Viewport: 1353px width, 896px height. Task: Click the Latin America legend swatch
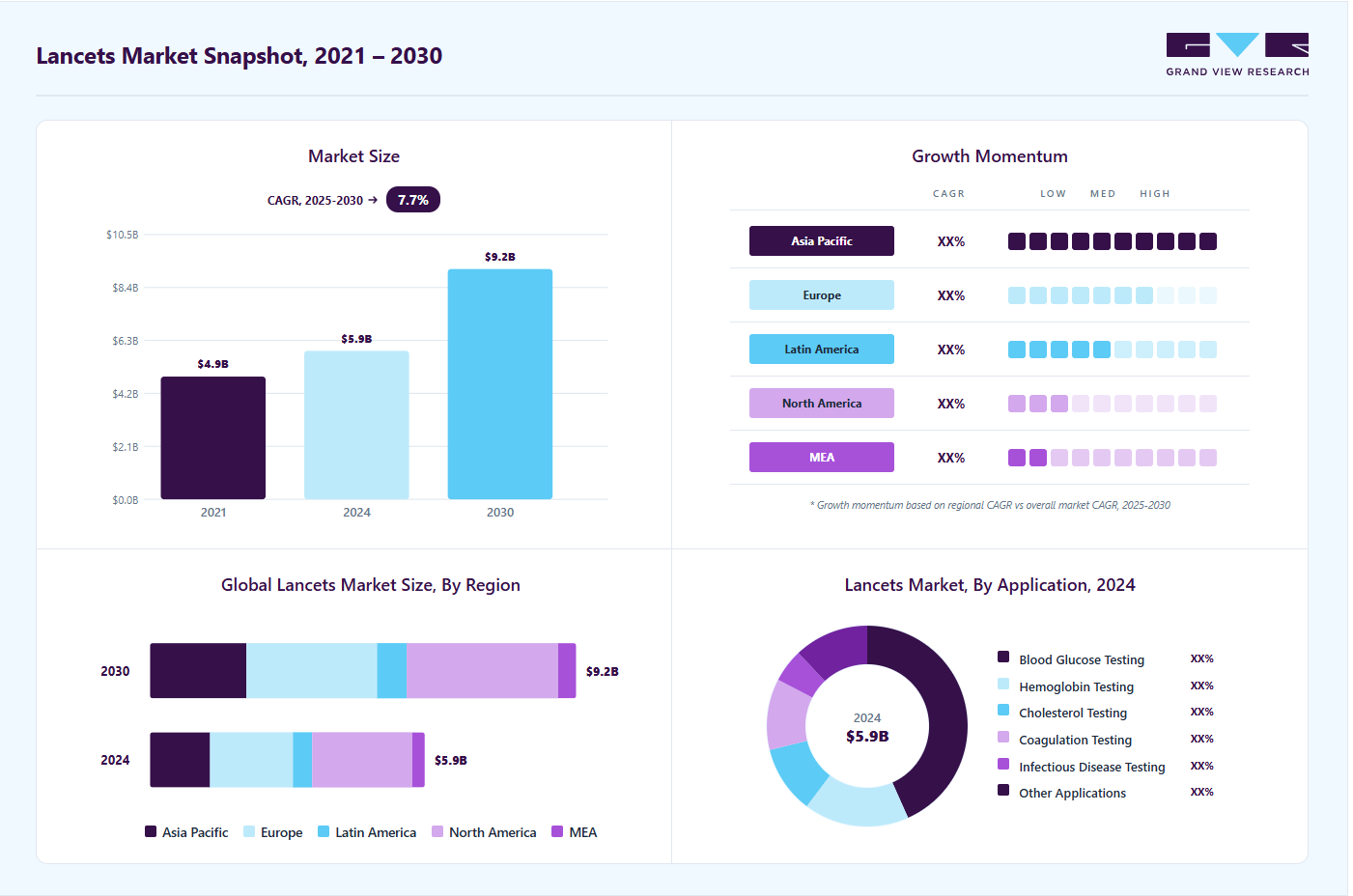(324, 831)
